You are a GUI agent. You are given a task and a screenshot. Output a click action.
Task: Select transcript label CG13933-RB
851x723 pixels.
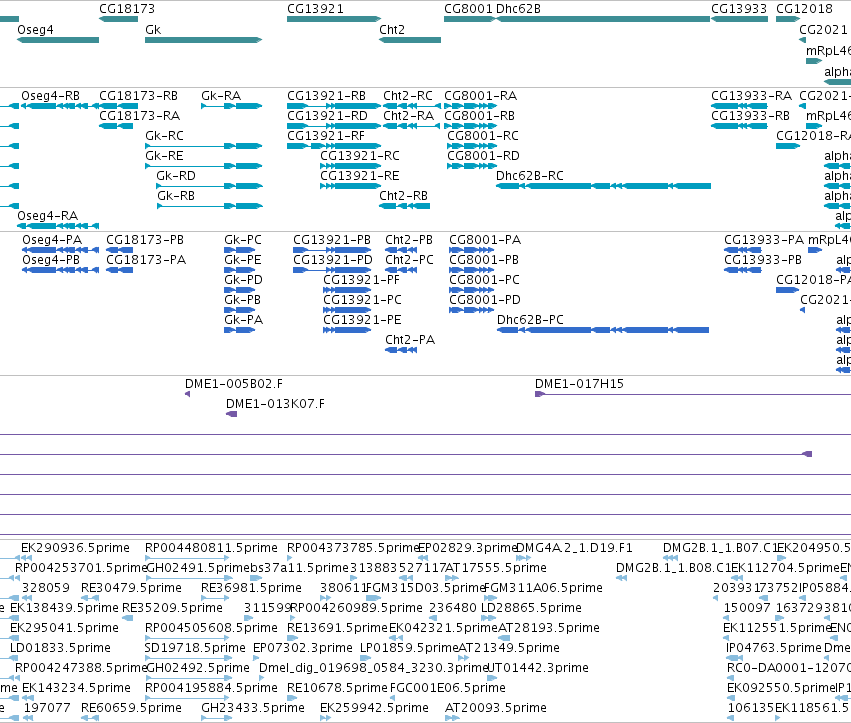click(x=751, y=116)
